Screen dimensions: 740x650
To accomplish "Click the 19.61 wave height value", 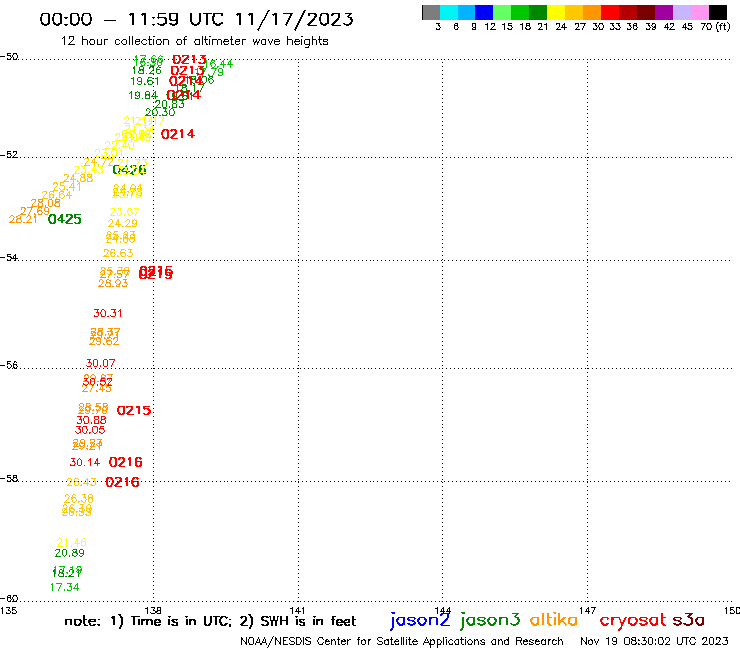I will point(145,81).
